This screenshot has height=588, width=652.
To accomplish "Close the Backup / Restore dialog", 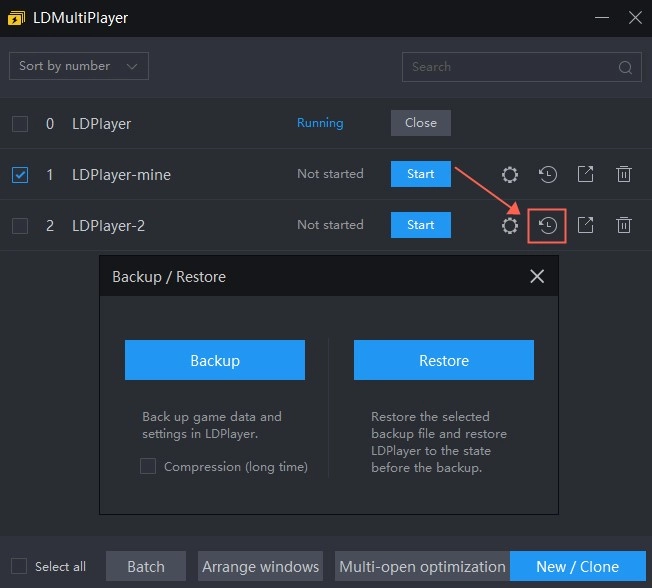I will (537, 276).
